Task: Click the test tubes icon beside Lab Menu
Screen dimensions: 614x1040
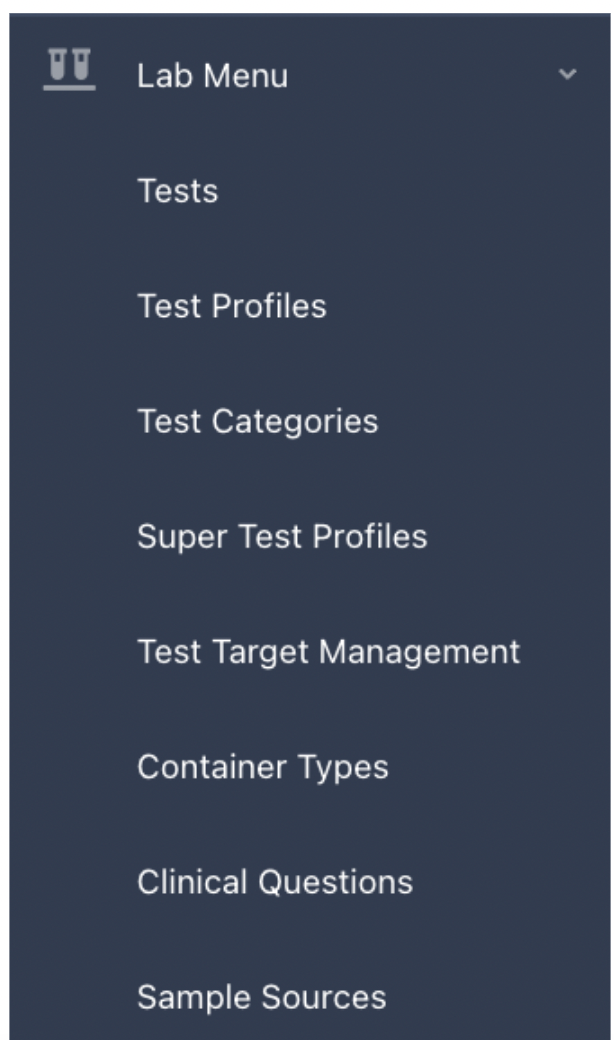Action: pyautogui.click(x=69, y=69)
